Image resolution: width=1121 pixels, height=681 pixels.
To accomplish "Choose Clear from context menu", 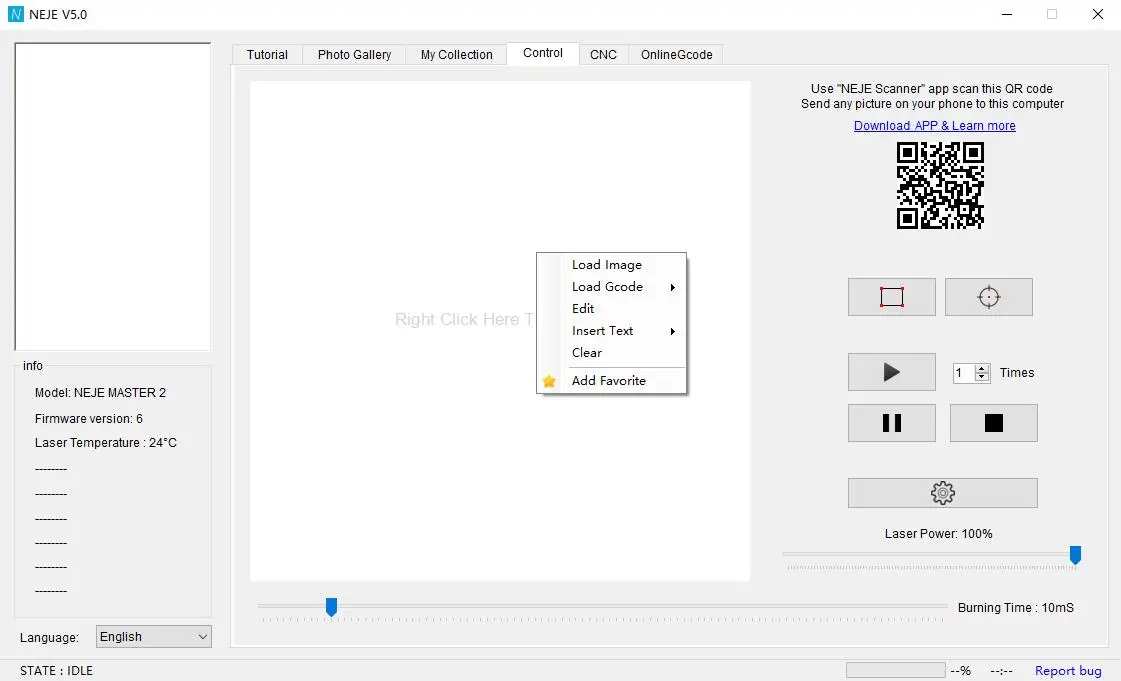I will click(611, 352).
